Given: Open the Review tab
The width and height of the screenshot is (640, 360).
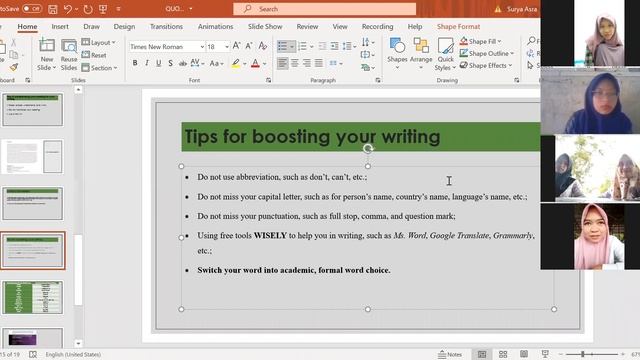Looking at the screenshot, I should click(x=307, y=27).
